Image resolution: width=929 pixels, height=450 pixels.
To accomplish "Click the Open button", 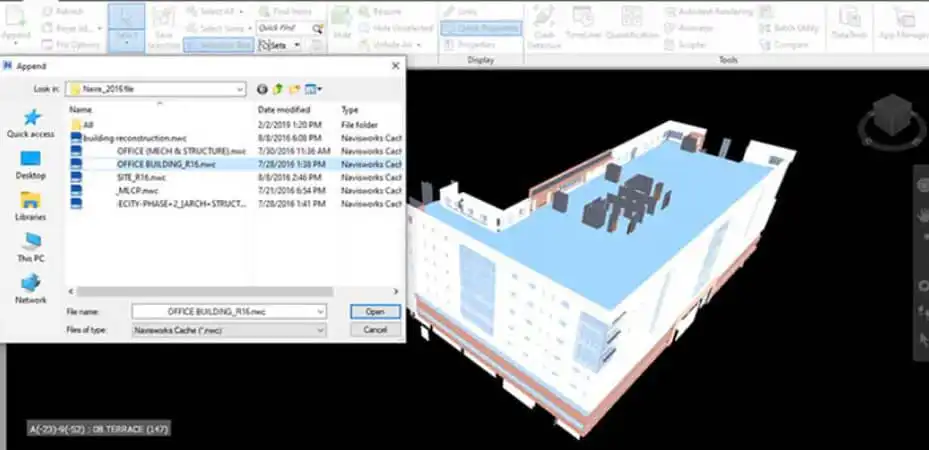I will (x=375, y=311).
